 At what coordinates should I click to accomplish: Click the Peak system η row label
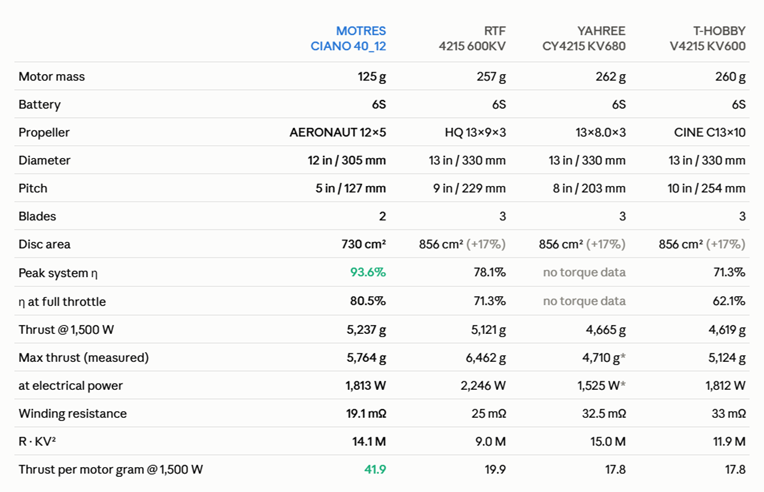coord(58,273)
